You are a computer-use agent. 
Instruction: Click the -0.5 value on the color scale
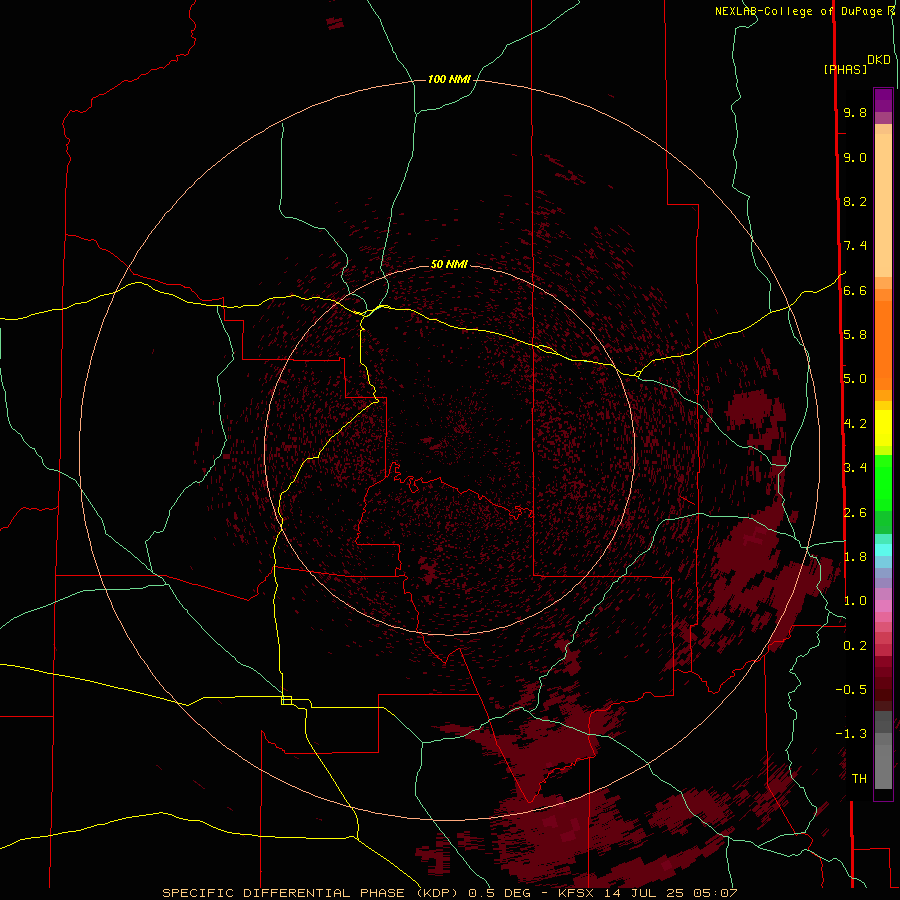coord(851,690)
